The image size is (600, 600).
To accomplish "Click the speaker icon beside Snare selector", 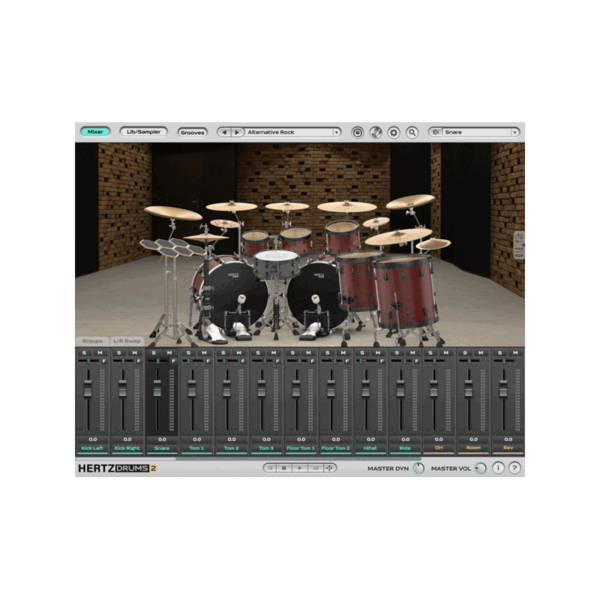I will 435,132.
